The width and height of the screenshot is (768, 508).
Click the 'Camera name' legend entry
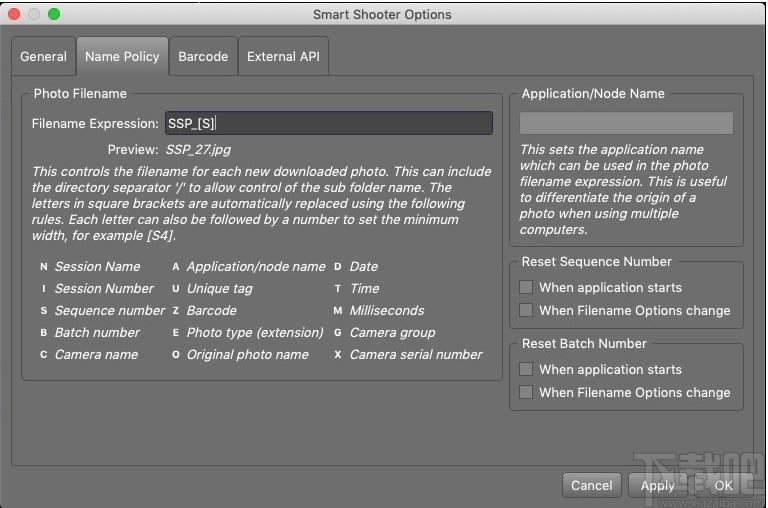96,355
